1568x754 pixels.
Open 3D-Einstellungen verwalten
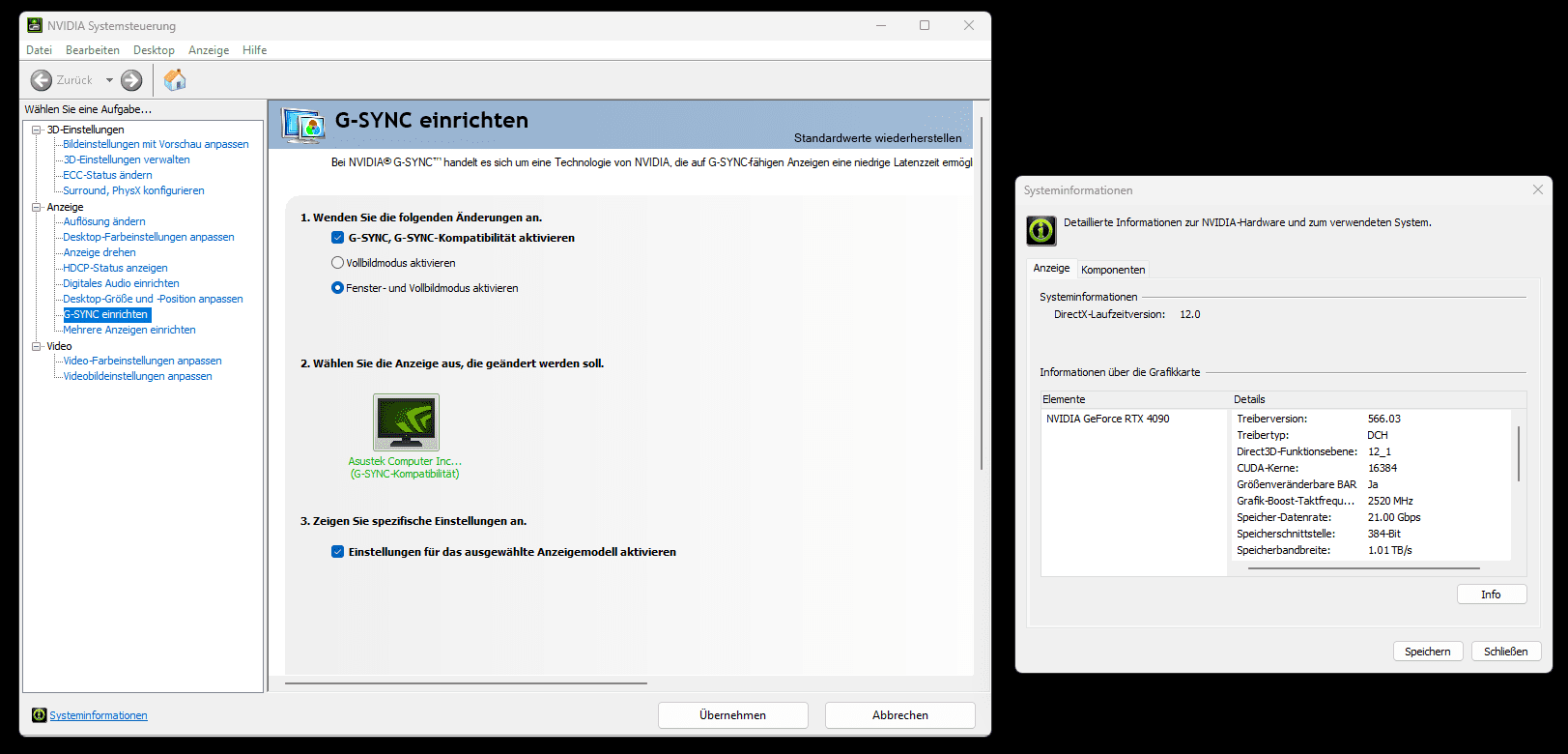pos(127,159)
